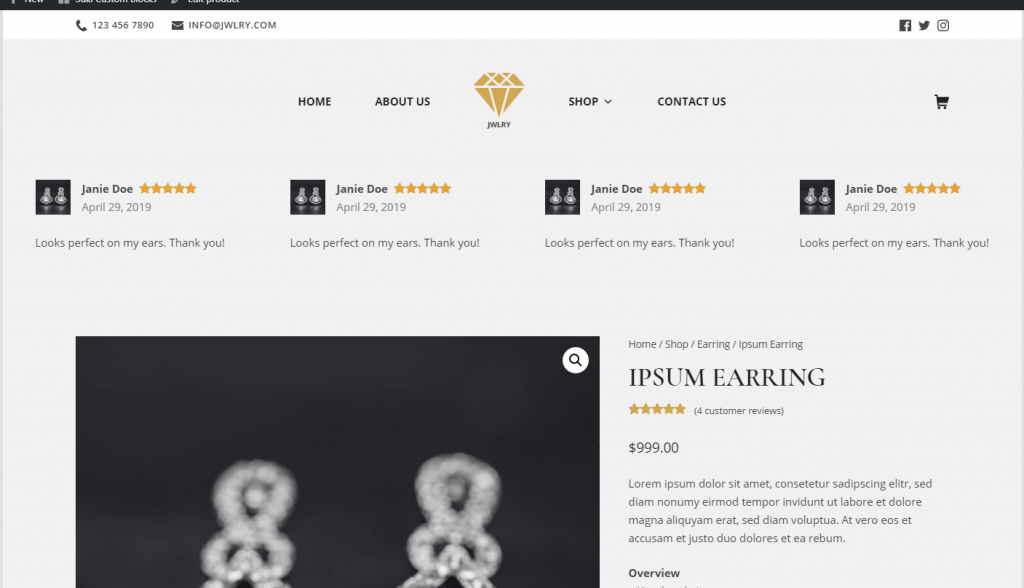Image resolution: width=1024 pixels, height=588 pixels.
Task: Open the Twitter social icon
Action: click(923, 25)
